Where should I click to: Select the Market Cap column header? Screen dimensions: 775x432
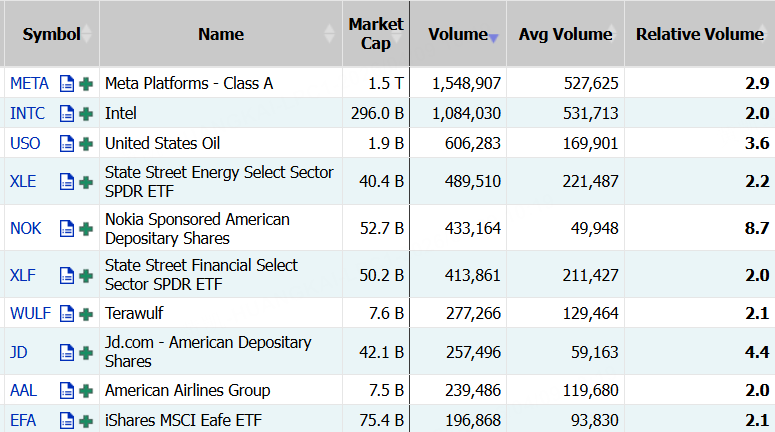click(375, 34)
